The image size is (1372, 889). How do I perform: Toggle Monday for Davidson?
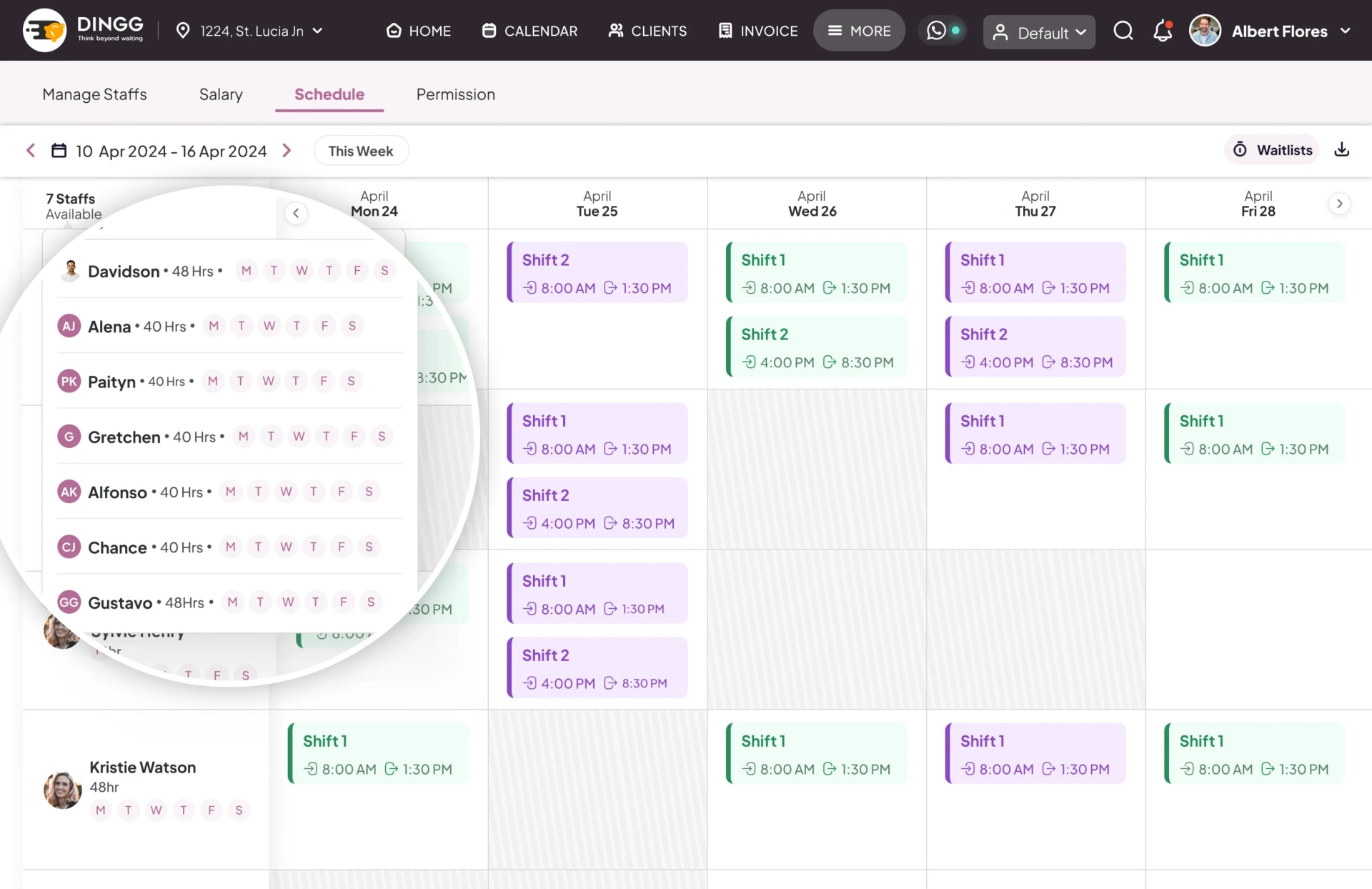[x=247, y=271]
